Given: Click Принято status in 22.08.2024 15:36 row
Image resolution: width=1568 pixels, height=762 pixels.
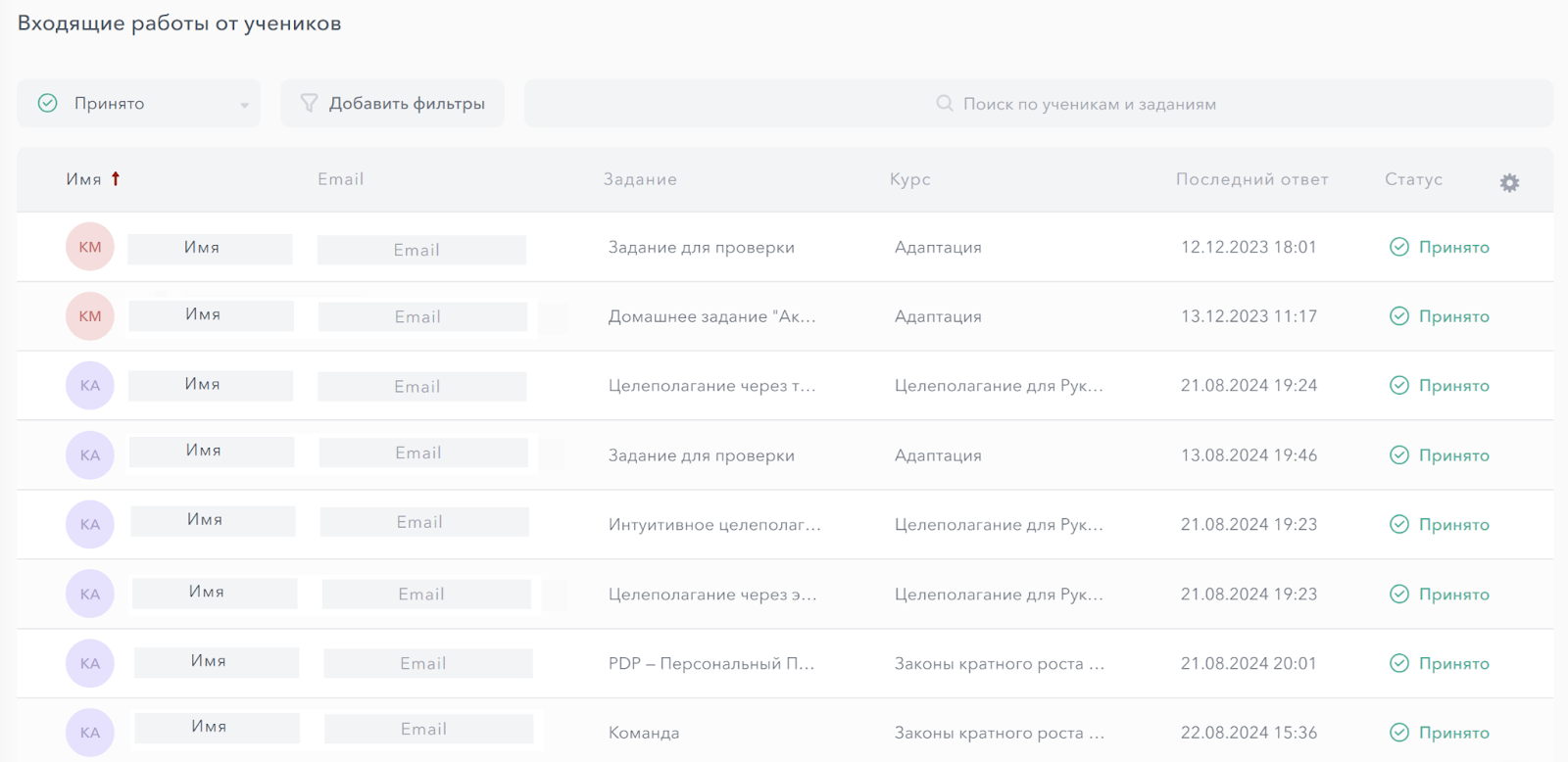Looking at the screenshot, I should [x=1453, y=733].
